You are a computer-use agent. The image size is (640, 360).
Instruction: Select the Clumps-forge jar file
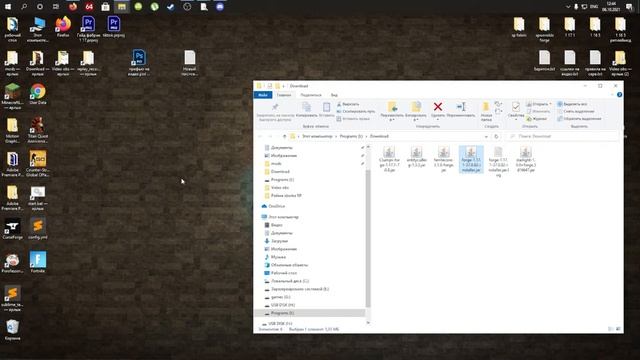coord(389,159)
